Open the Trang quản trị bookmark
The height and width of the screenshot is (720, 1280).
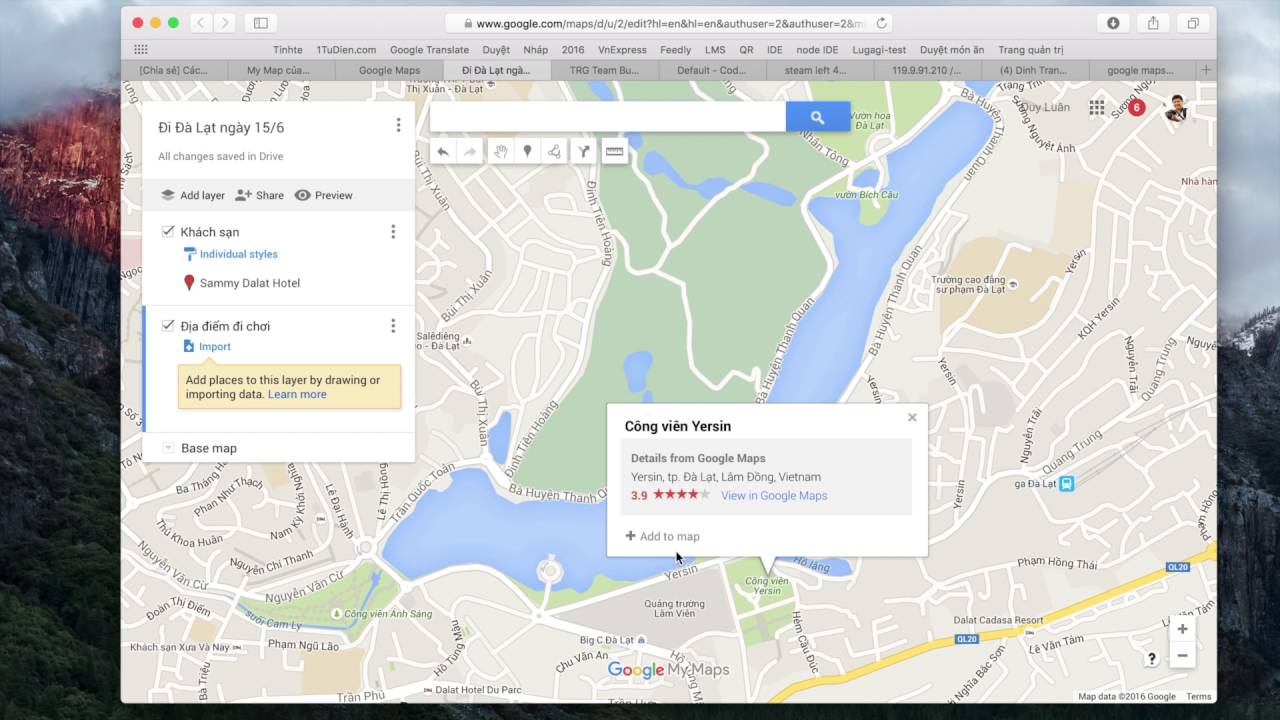coord(1030,50)
